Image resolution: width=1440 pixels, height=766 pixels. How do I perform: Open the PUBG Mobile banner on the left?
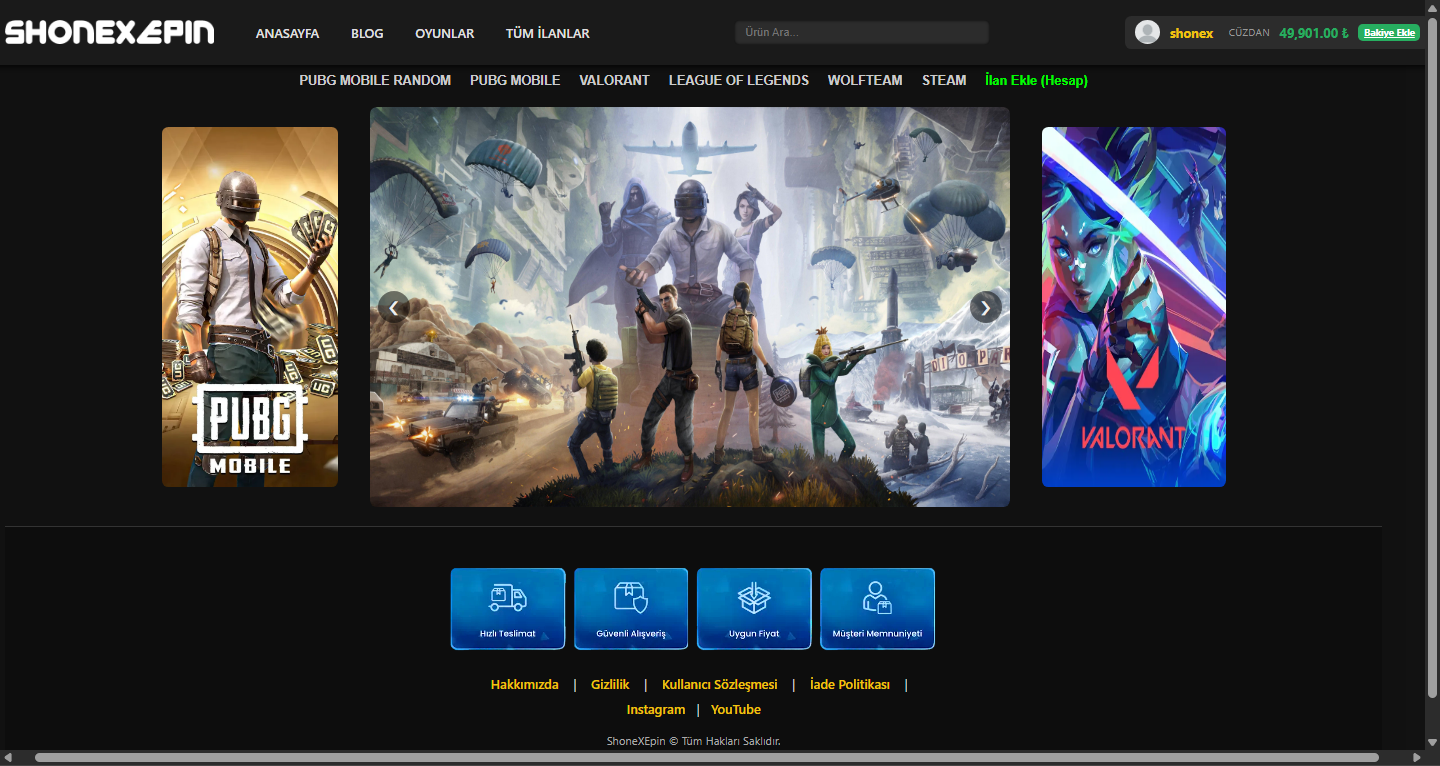coord(250,307)
